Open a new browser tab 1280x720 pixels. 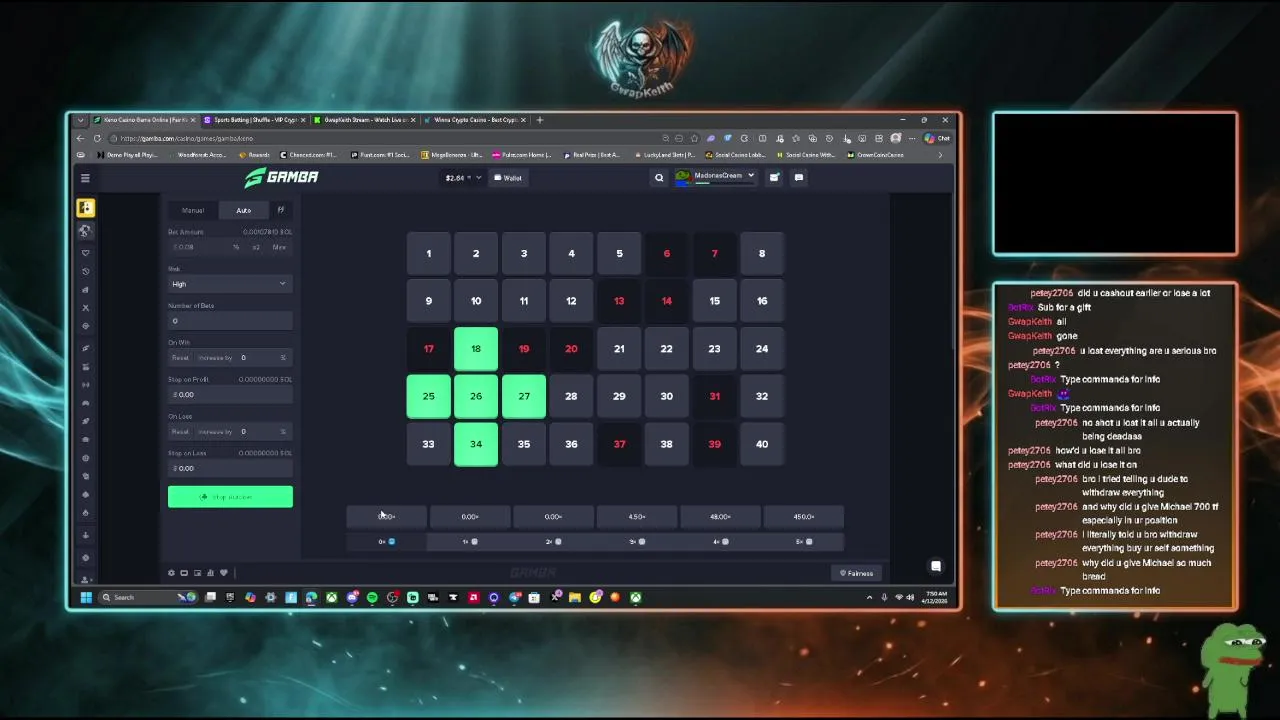click(540, 120)
